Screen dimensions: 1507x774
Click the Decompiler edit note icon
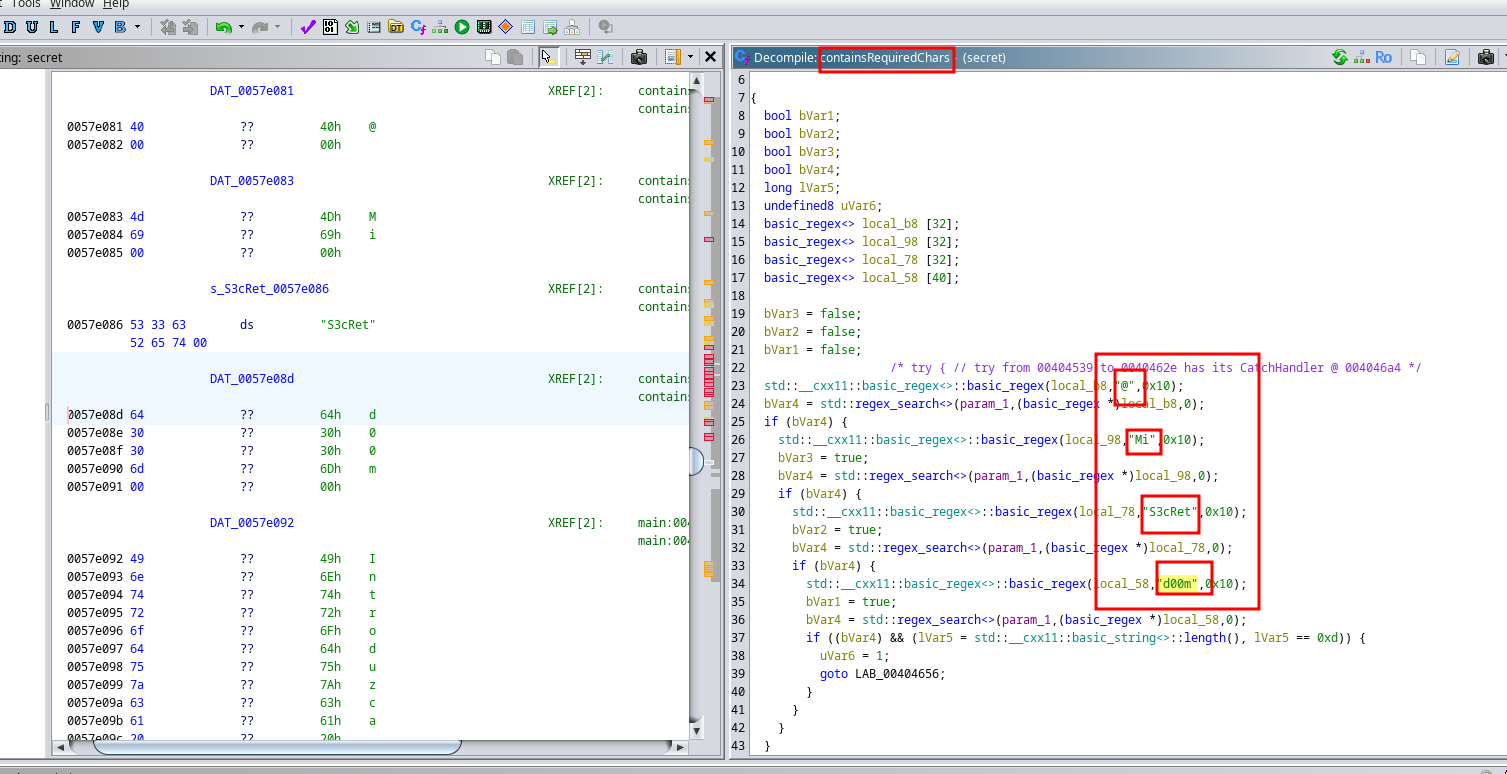pos(1452,57)
